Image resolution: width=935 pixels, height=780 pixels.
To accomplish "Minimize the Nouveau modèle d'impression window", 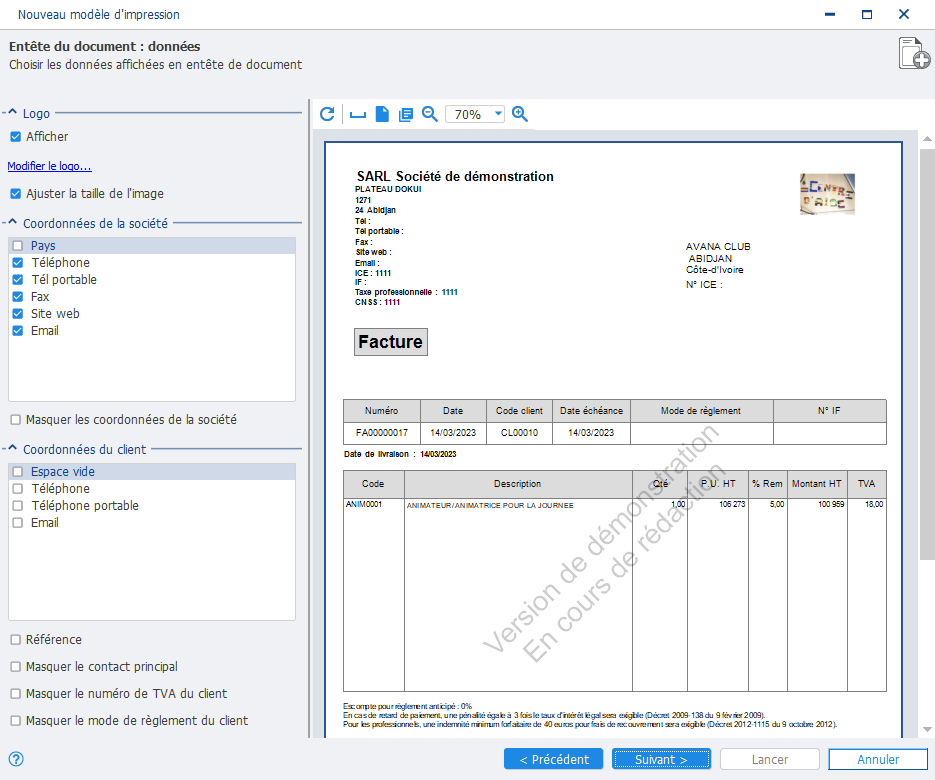I will point(829,14).
